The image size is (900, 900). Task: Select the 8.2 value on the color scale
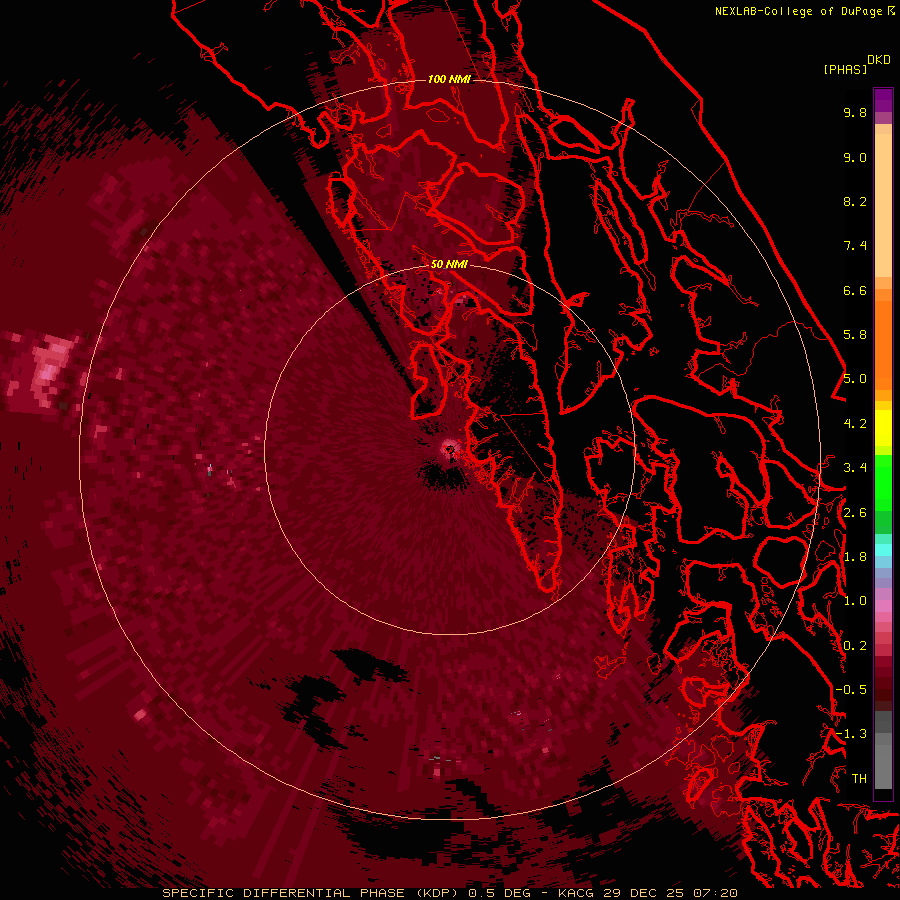coord(855,201)
